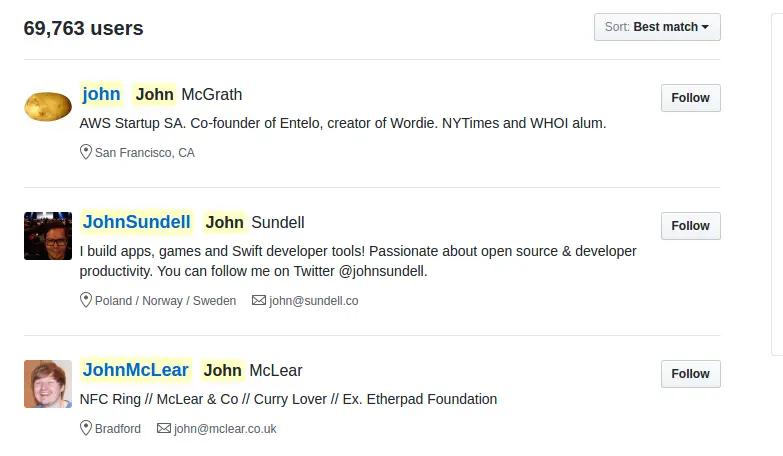Click john's potato avatar picture
This screenshot has height=456, width=783.
click(48, 105)
